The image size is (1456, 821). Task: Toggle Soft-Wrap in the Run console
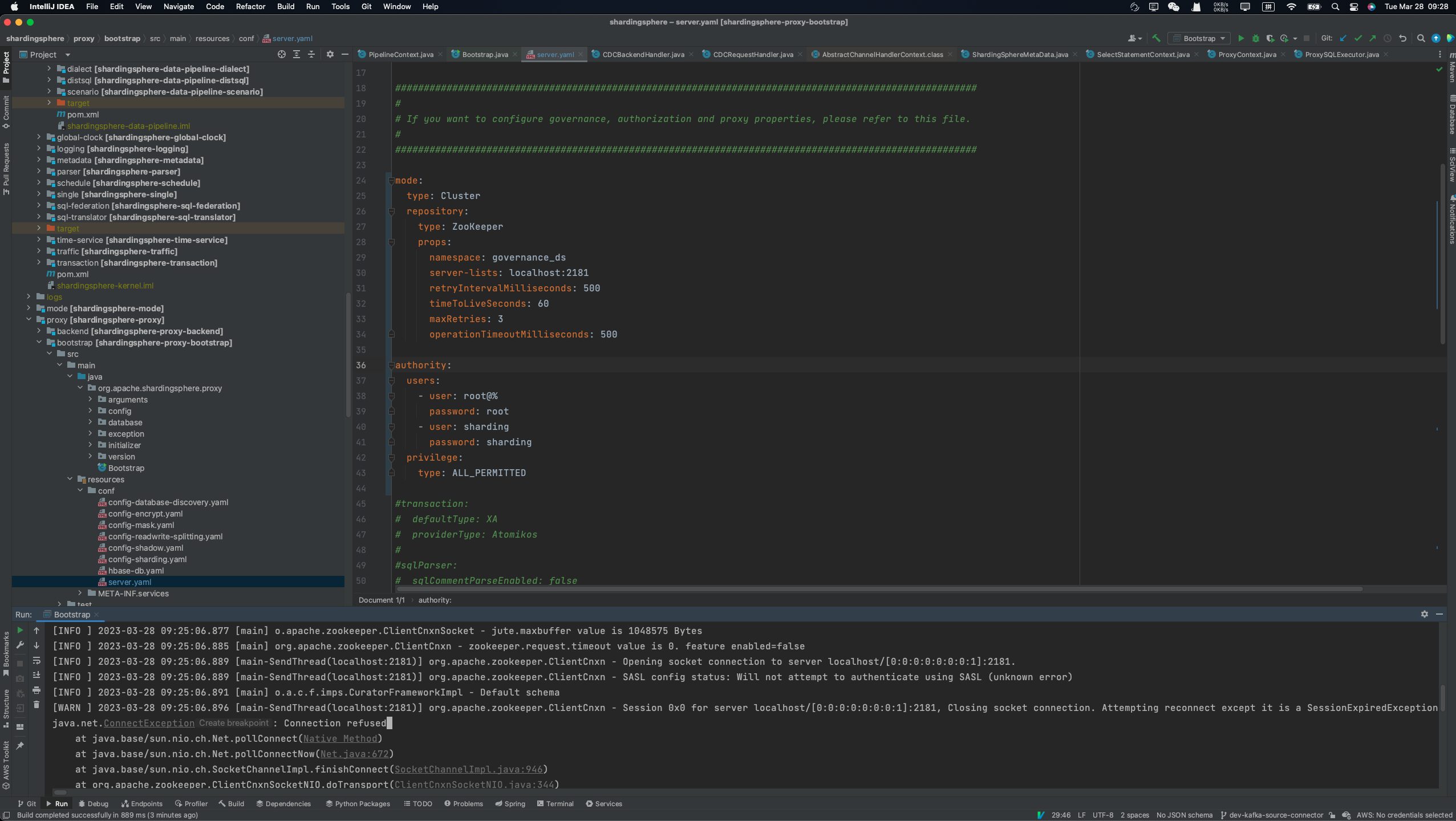36,660
